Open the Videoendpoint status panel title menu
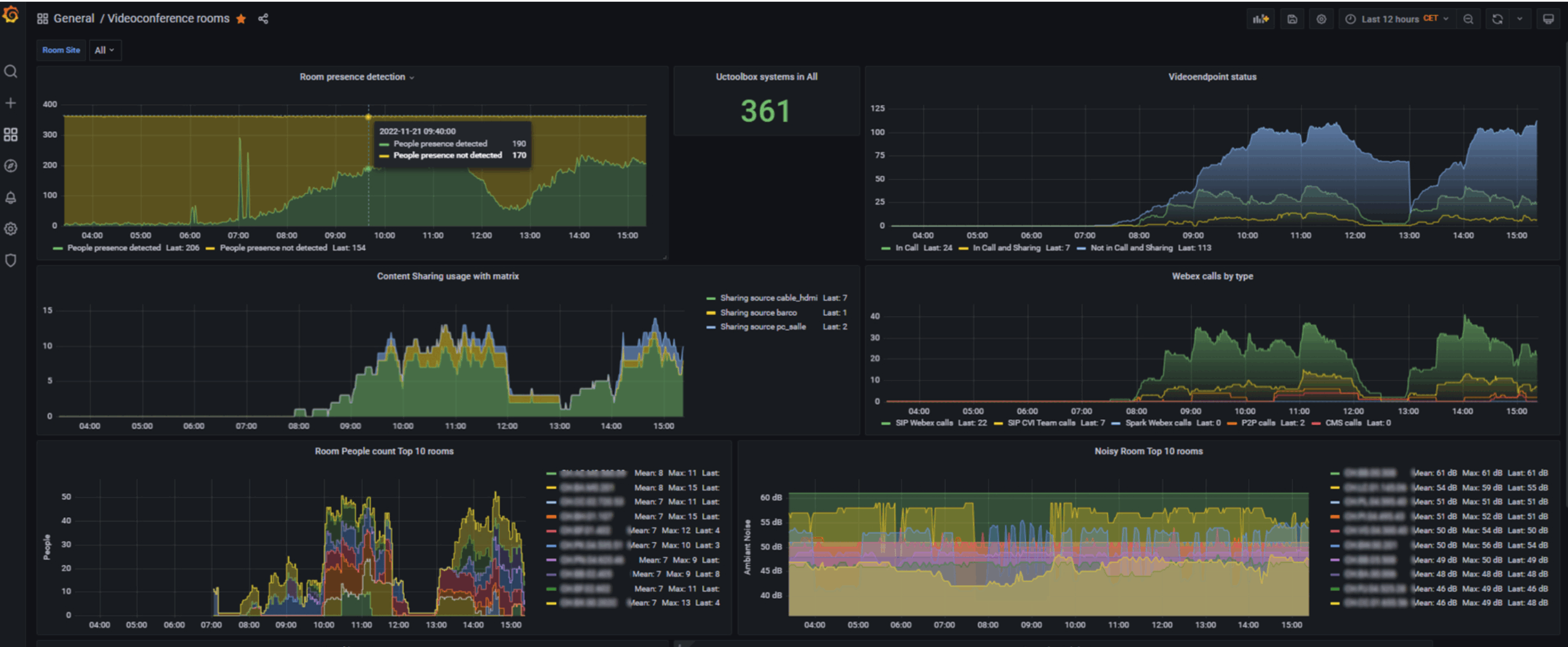The width and height of the screenshot is (1568, 647). [1212, 77]
